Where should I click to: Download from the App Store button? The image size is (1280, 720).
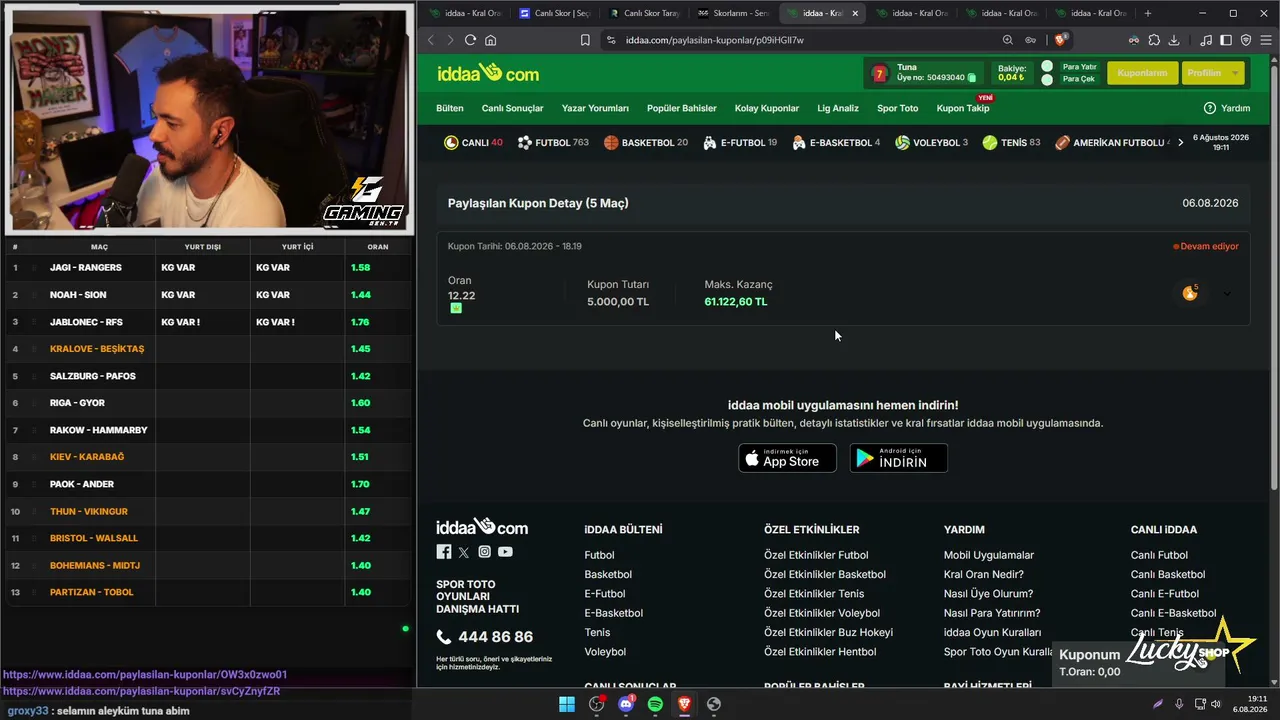[787, 458]
